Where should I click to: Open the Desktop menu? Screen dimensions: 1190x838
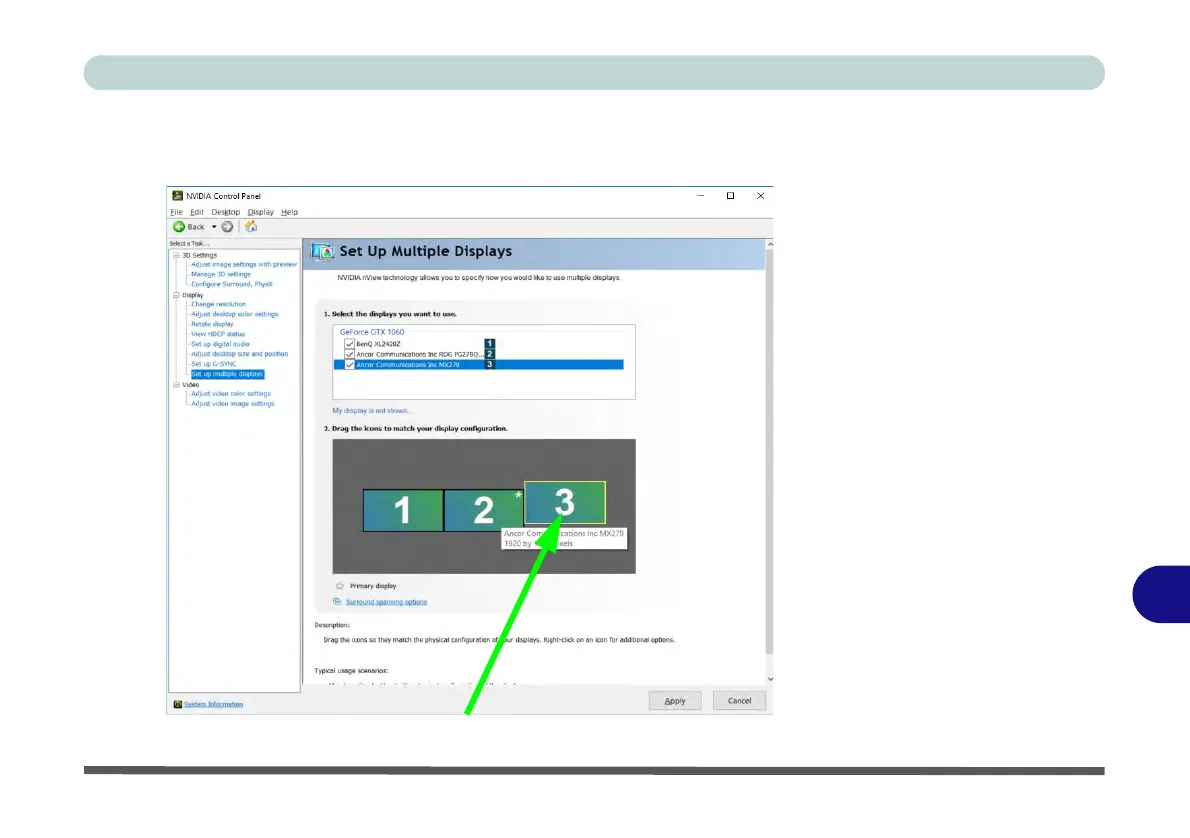tap(225, 212)
